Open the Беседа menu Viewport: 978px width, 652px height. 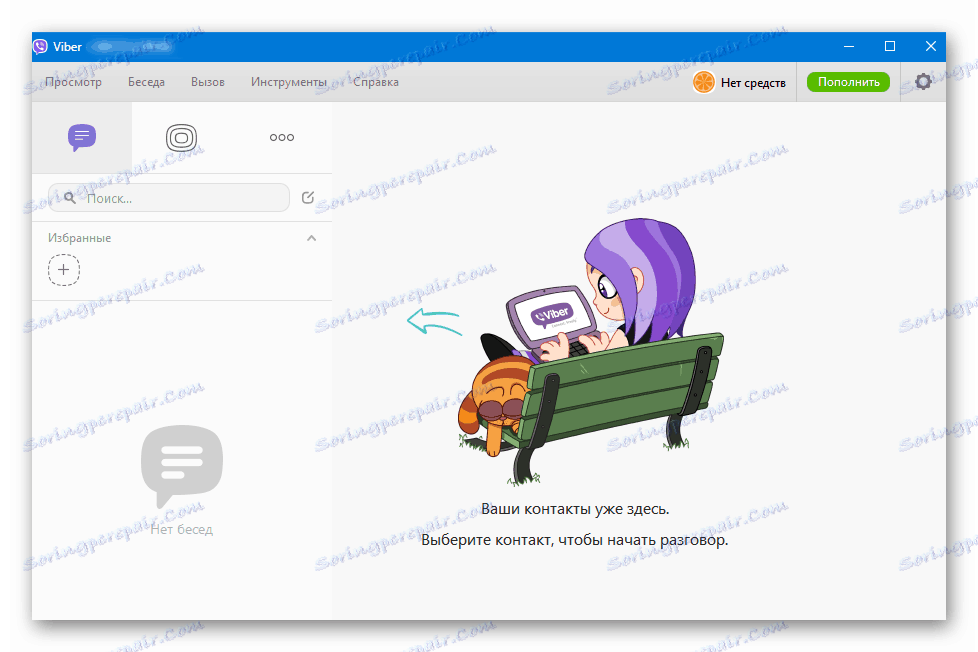(146, 82)
